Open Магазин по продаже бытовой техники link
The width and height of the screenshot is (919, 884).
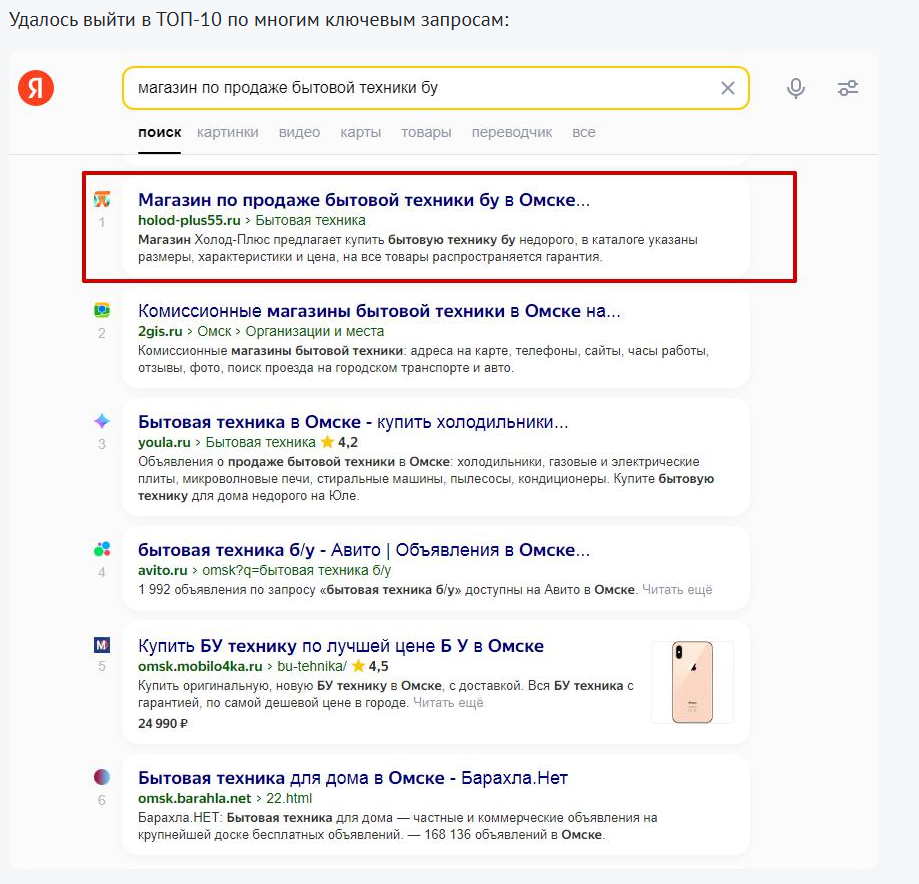pos(364,200)
